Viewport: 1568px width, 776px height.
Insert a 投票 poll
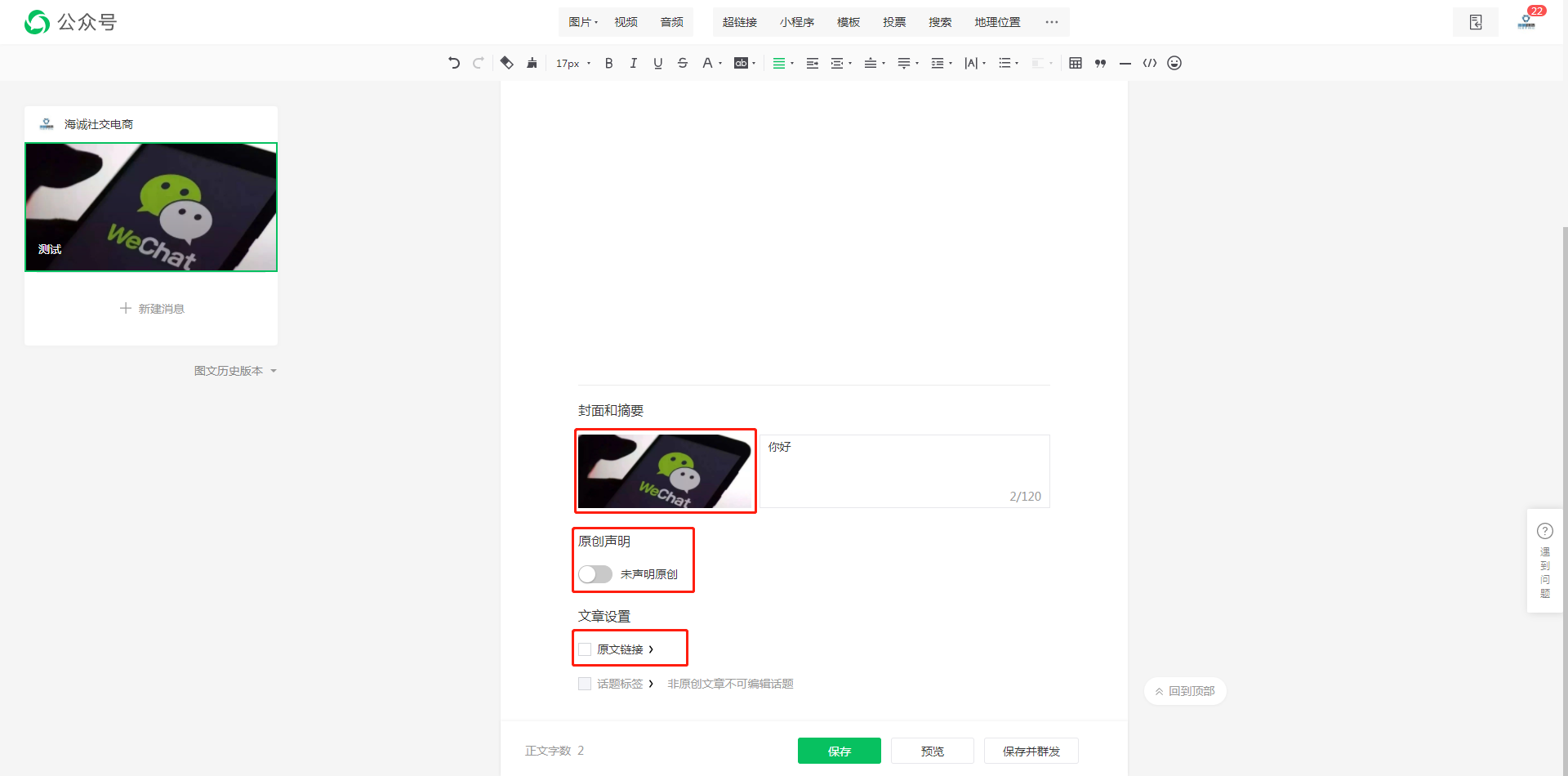[894, 22]
